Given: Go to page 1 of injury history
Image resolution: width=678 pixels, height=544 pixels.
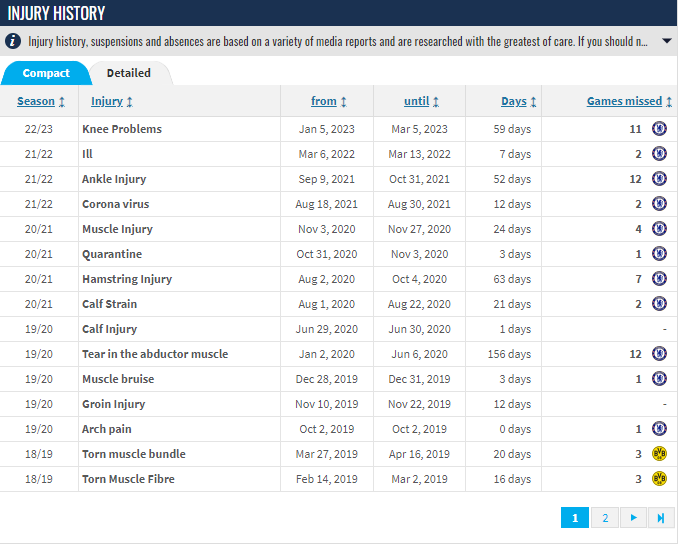Looking at the screenshot, I should click(575, 518).
